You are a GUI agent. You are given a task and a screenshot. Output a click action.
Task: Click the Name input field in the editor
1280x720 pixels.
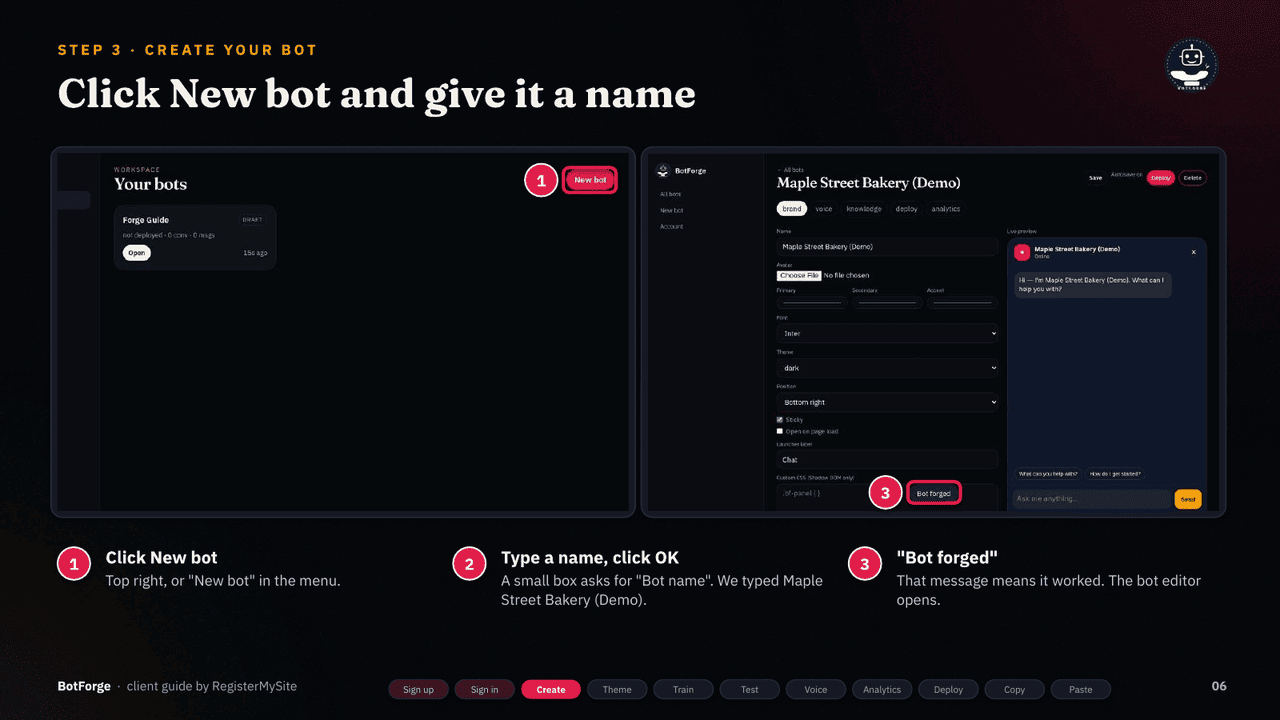point(887,246)
